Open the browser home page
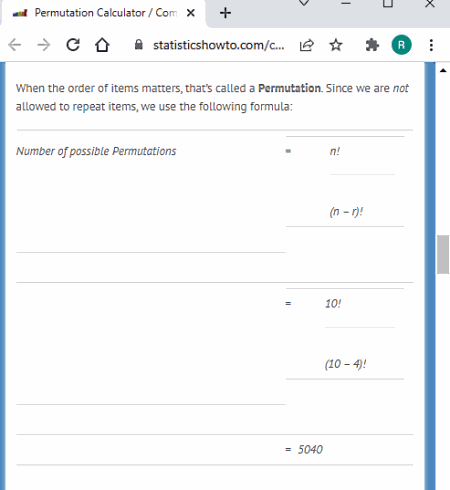This screenshot has height=490, width=450. [102, 45]
